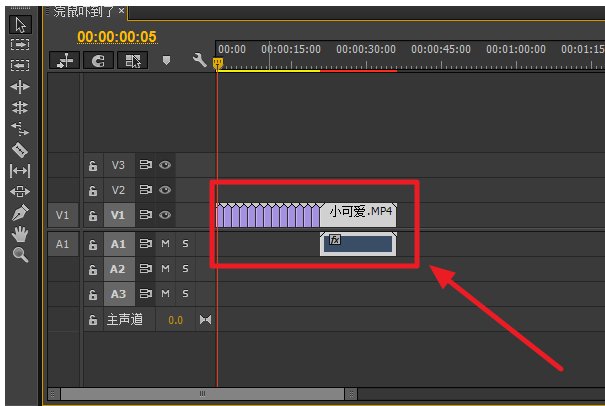Toggle sync lock on track V1

(x=145, y=214)
